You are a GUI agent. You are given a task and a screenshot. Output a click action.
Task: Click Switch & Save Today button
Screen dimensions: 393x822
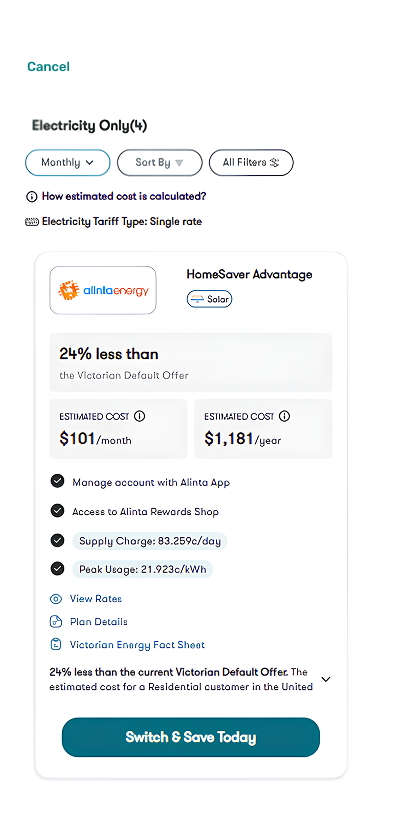[x=191, y=737]
